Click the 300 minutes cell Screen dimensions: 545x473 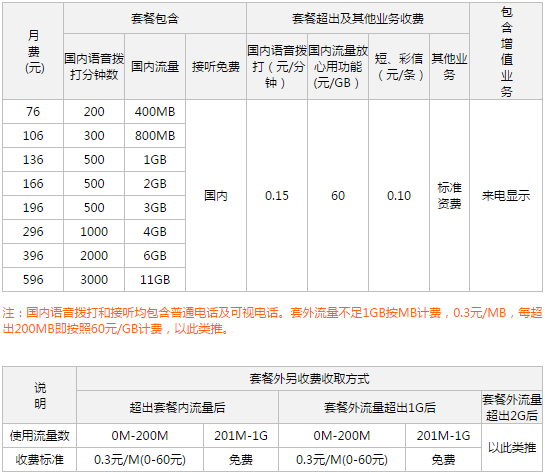coord(94,136)
